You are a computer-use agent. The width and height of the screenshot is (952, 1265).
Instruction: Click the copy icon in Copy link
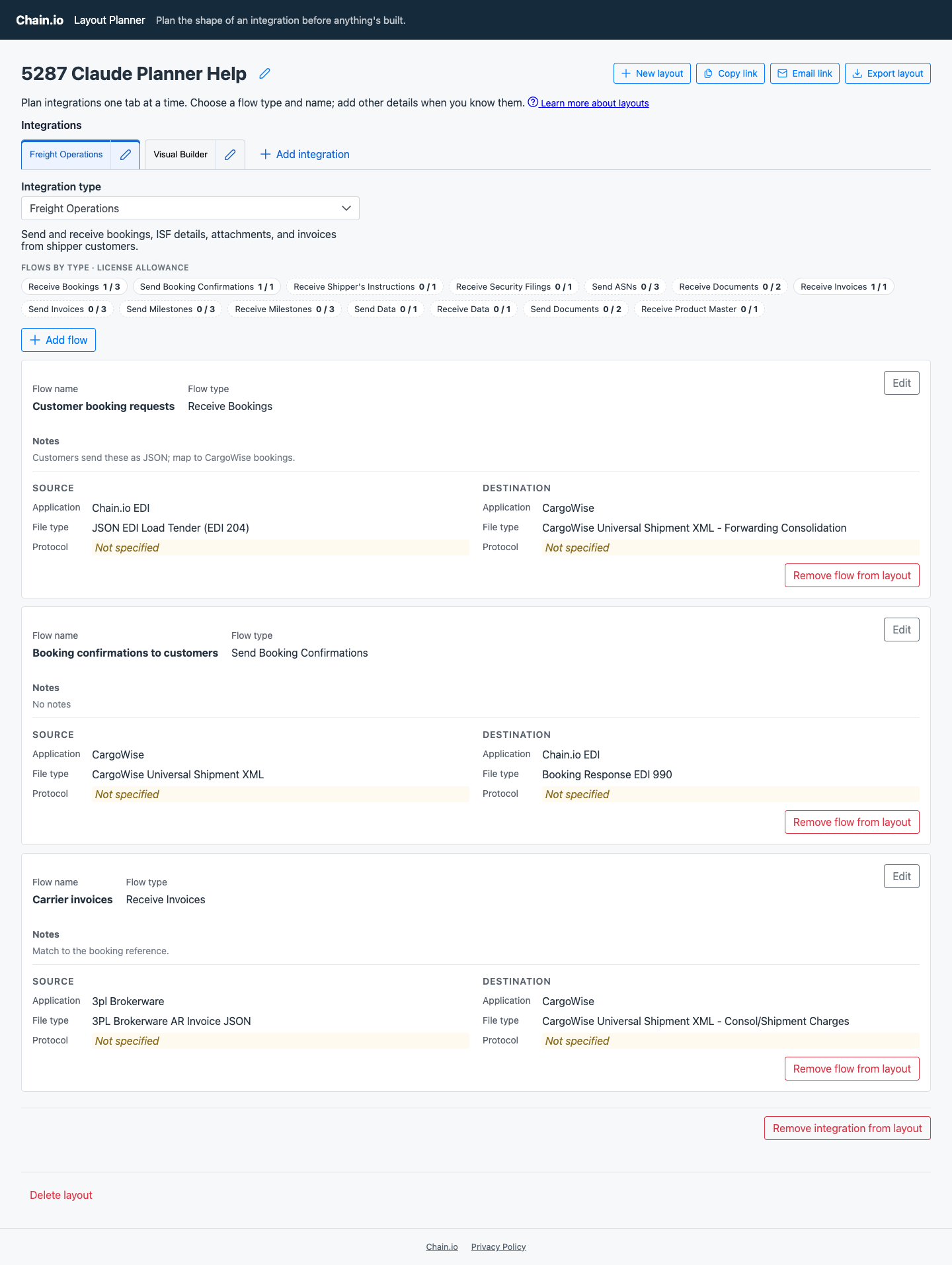tap(708, 73)
